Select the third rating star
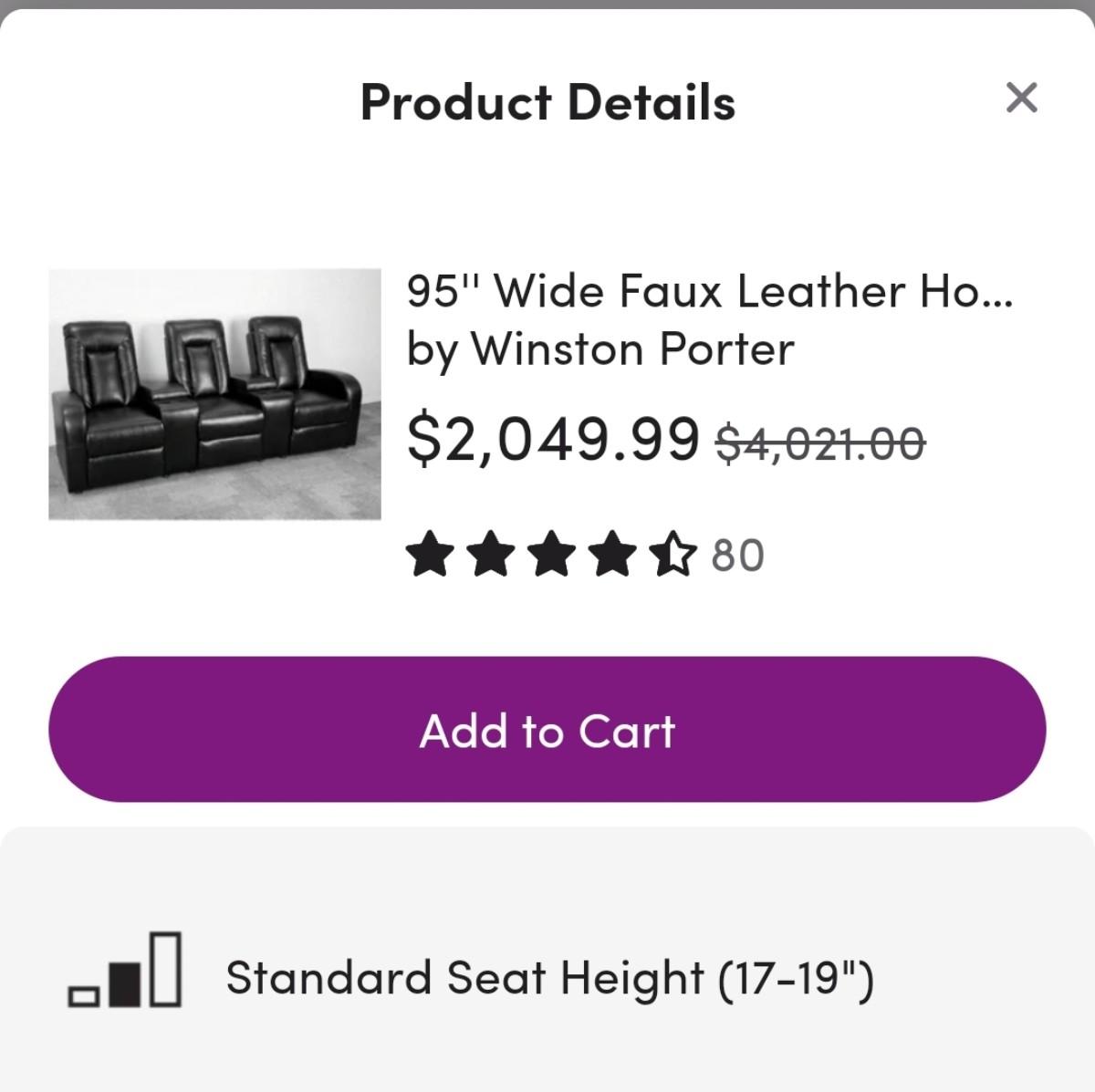1095x1092 pixels. (x=551, y=556)
